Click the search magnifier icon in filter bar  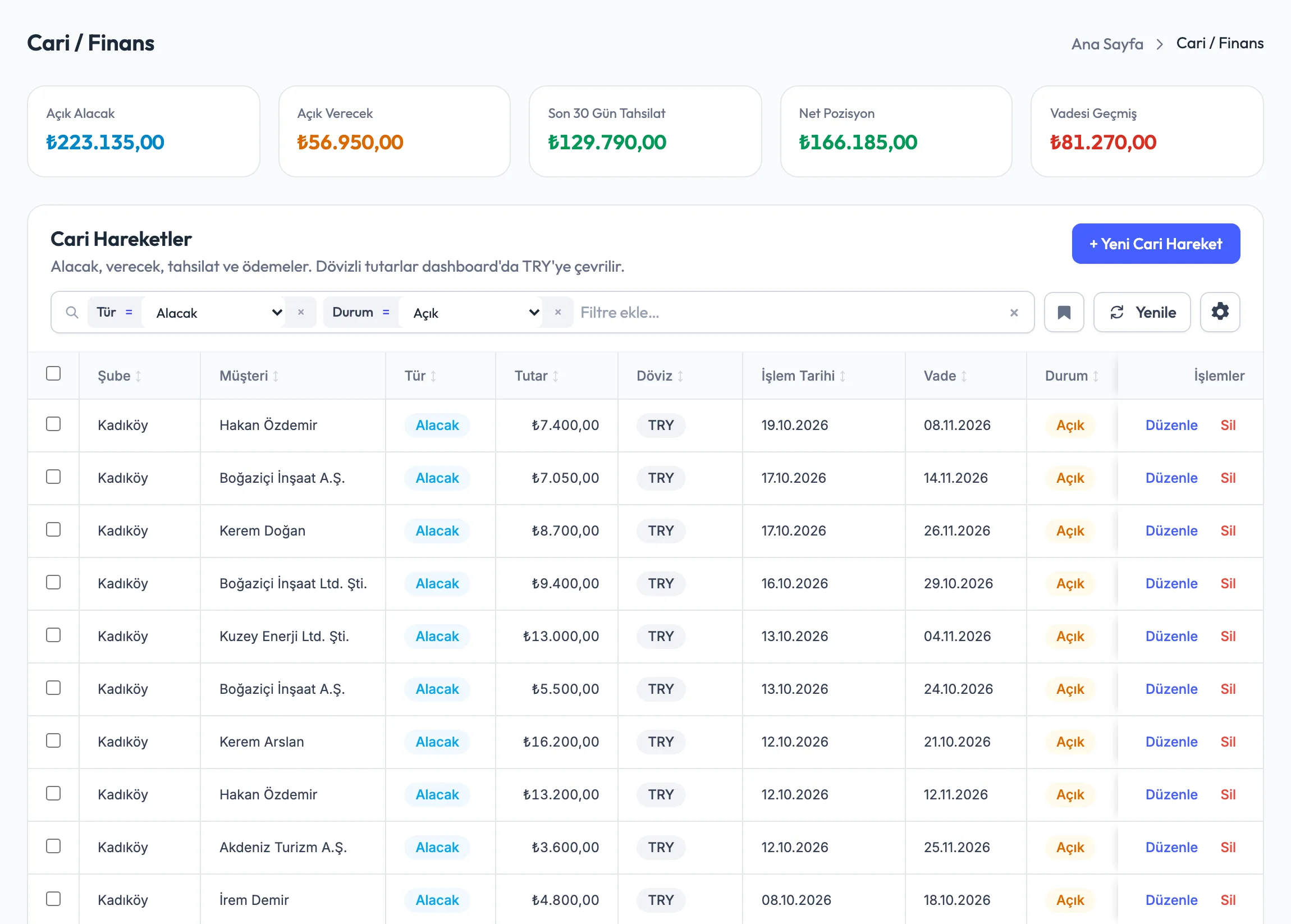pos(72,312)
